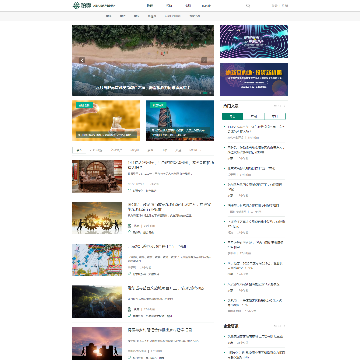The image size is (360, 360).
Task: Open article thumbnail with colorful festival decorations
Action: tap(97, 260)
